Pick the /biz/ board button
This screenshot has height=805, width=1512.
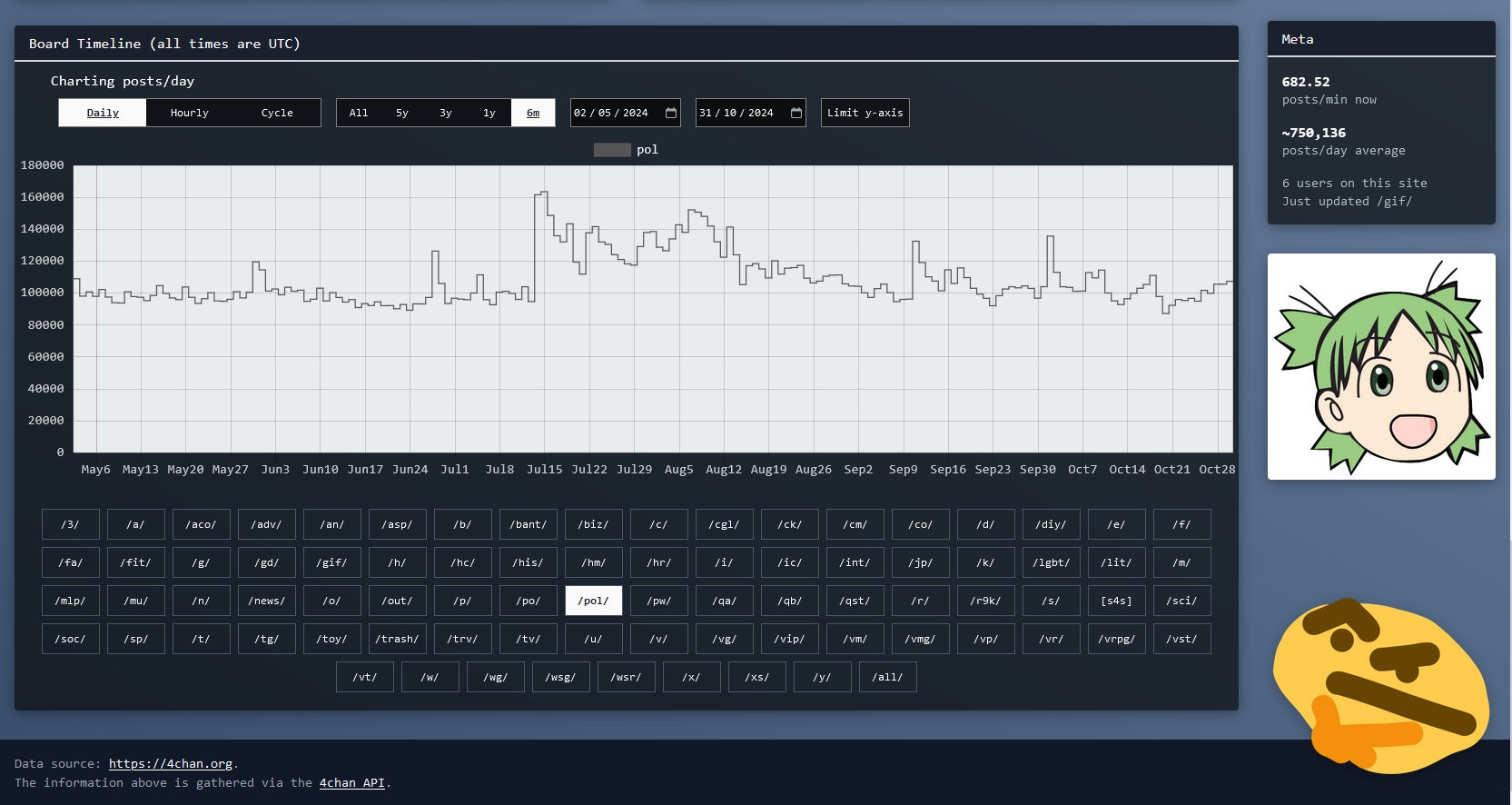594,524
